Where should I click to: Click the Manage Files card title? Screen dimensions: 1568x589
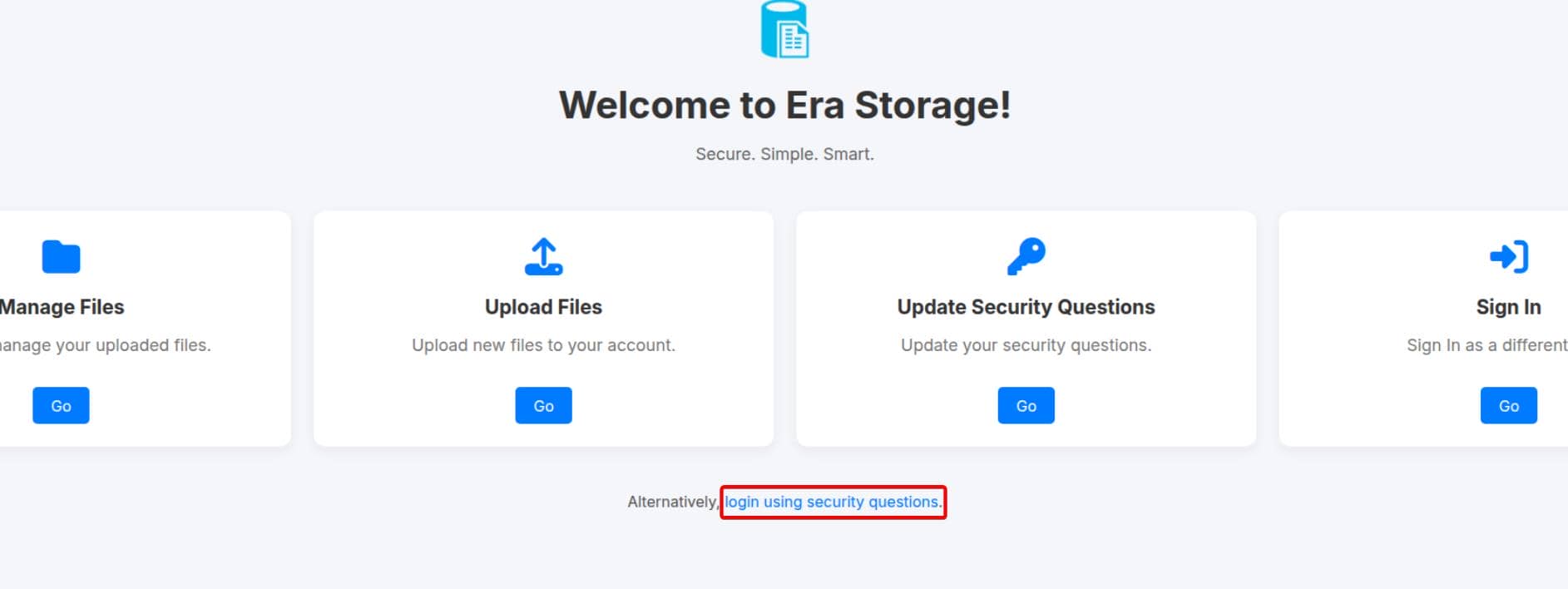(62, 307)
